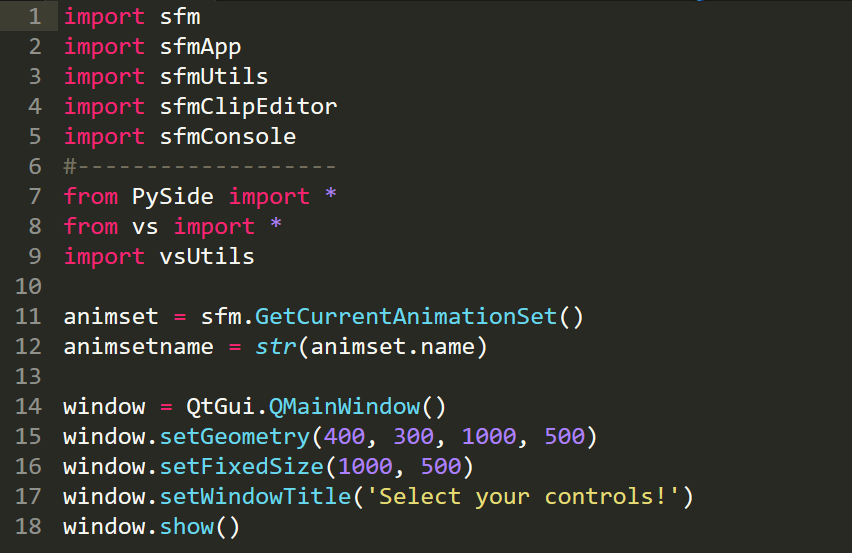This screenshot has width=852, height=553.
Task: Click line number 6 in the gutter
Action: click(35, 167)
